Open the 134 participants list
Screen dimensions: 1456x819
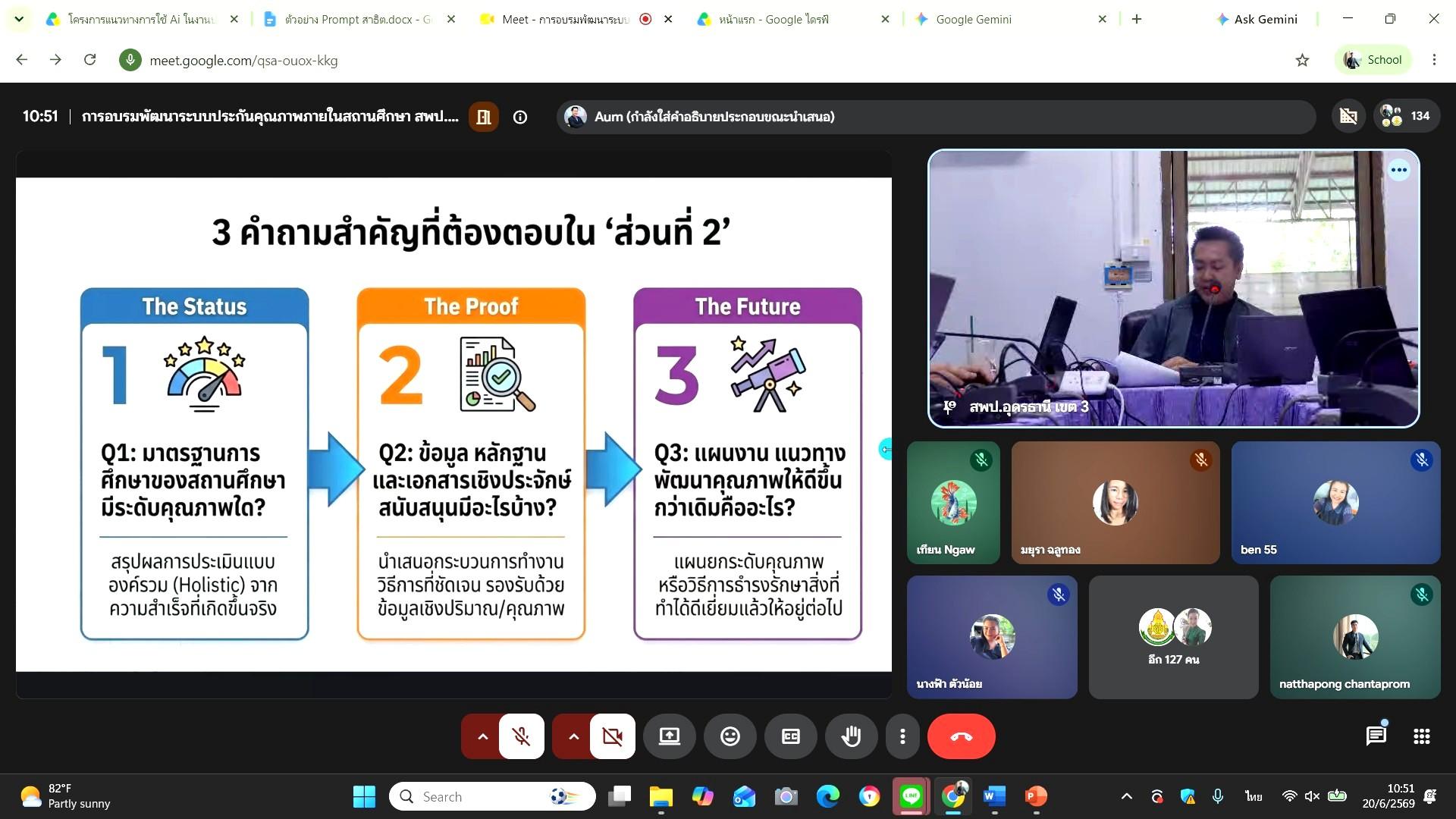pyautogui.click(x=1406, y=116)
